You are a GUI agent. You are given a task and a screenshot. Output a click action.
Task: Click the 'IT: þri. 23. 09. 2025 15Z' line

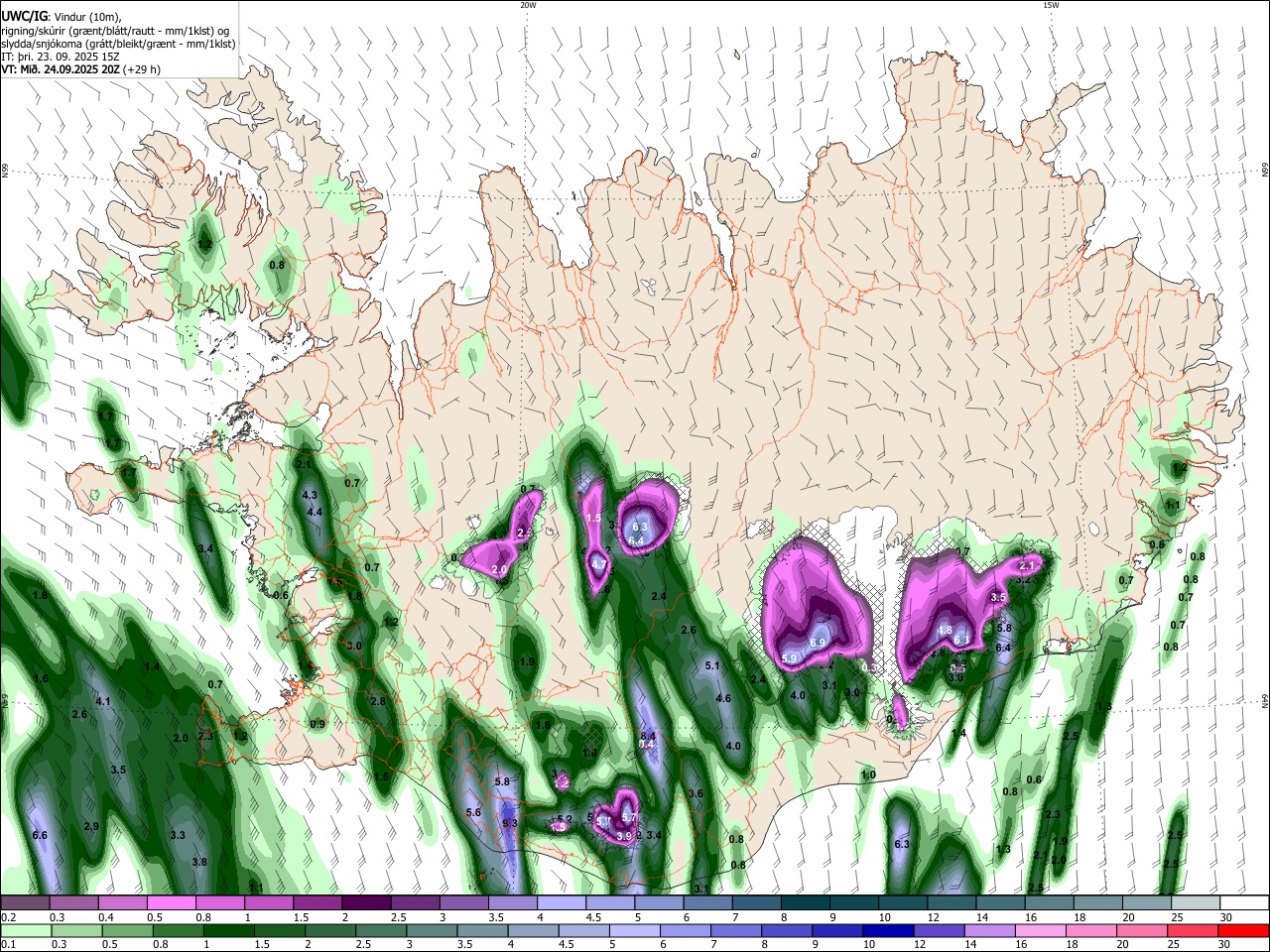point(61,57)
